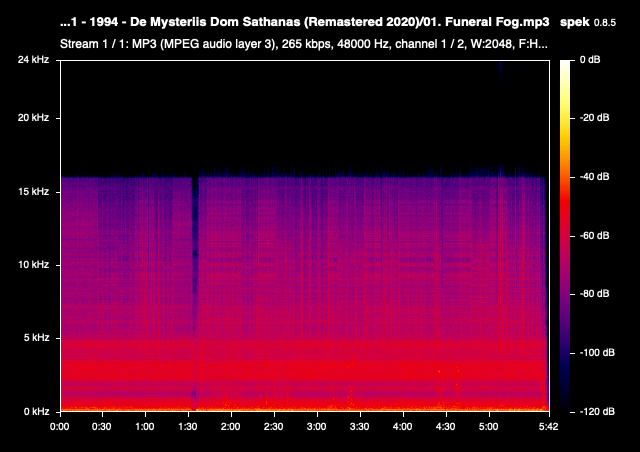640x452 pixels.
Task: Click the 20 kHz frequency axis label
Action: (x=33, y=118)
